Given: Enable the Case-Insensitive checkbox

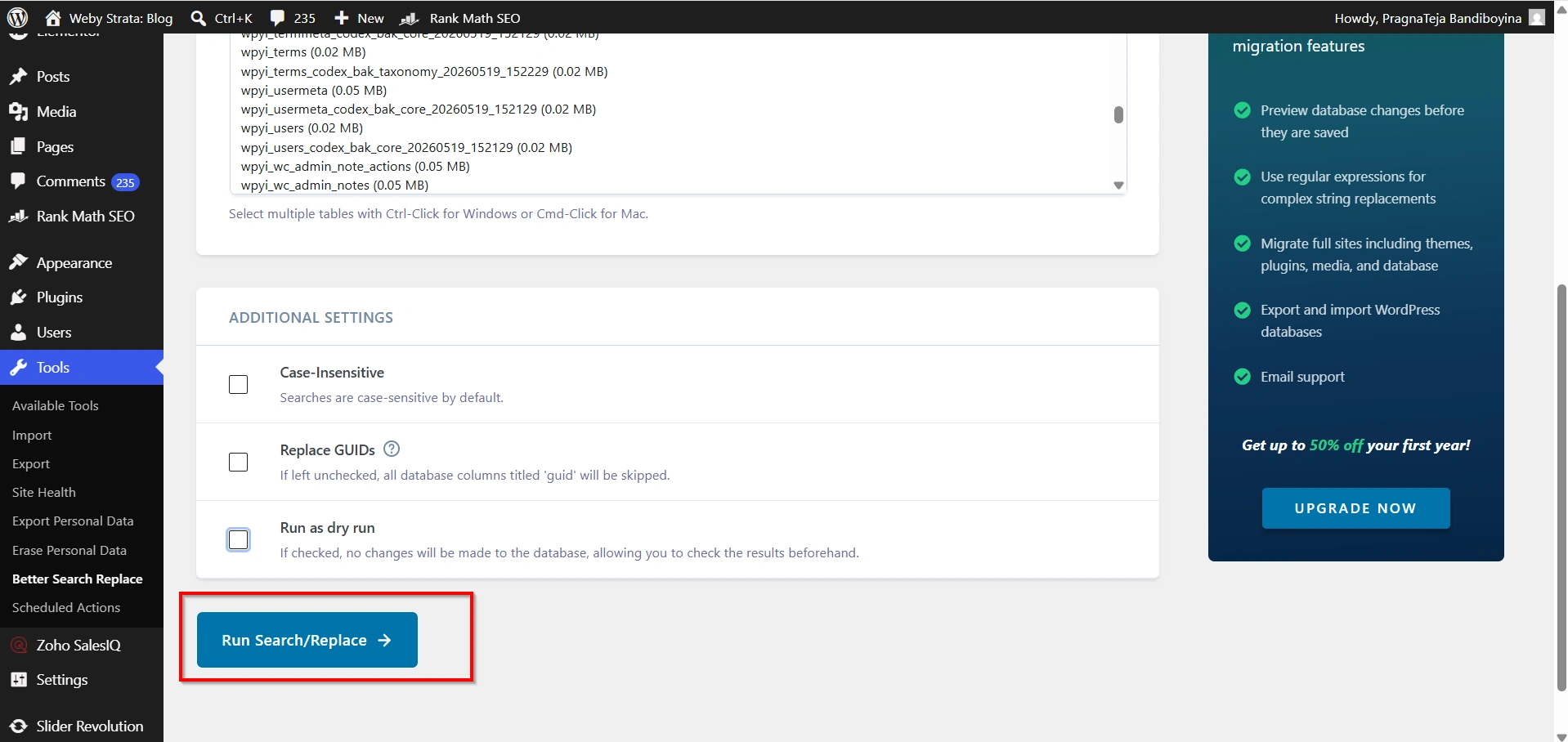Looking at the screenshot, I should [238, 384].
